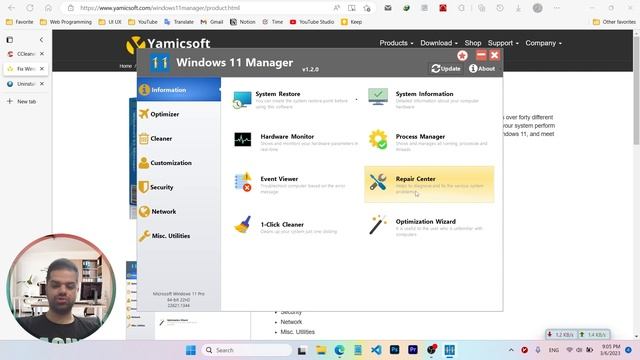Viewport: 640px width, 360px height.
Task: Start Optimization Wizard wand icon
Action: [x=378, y=224]
